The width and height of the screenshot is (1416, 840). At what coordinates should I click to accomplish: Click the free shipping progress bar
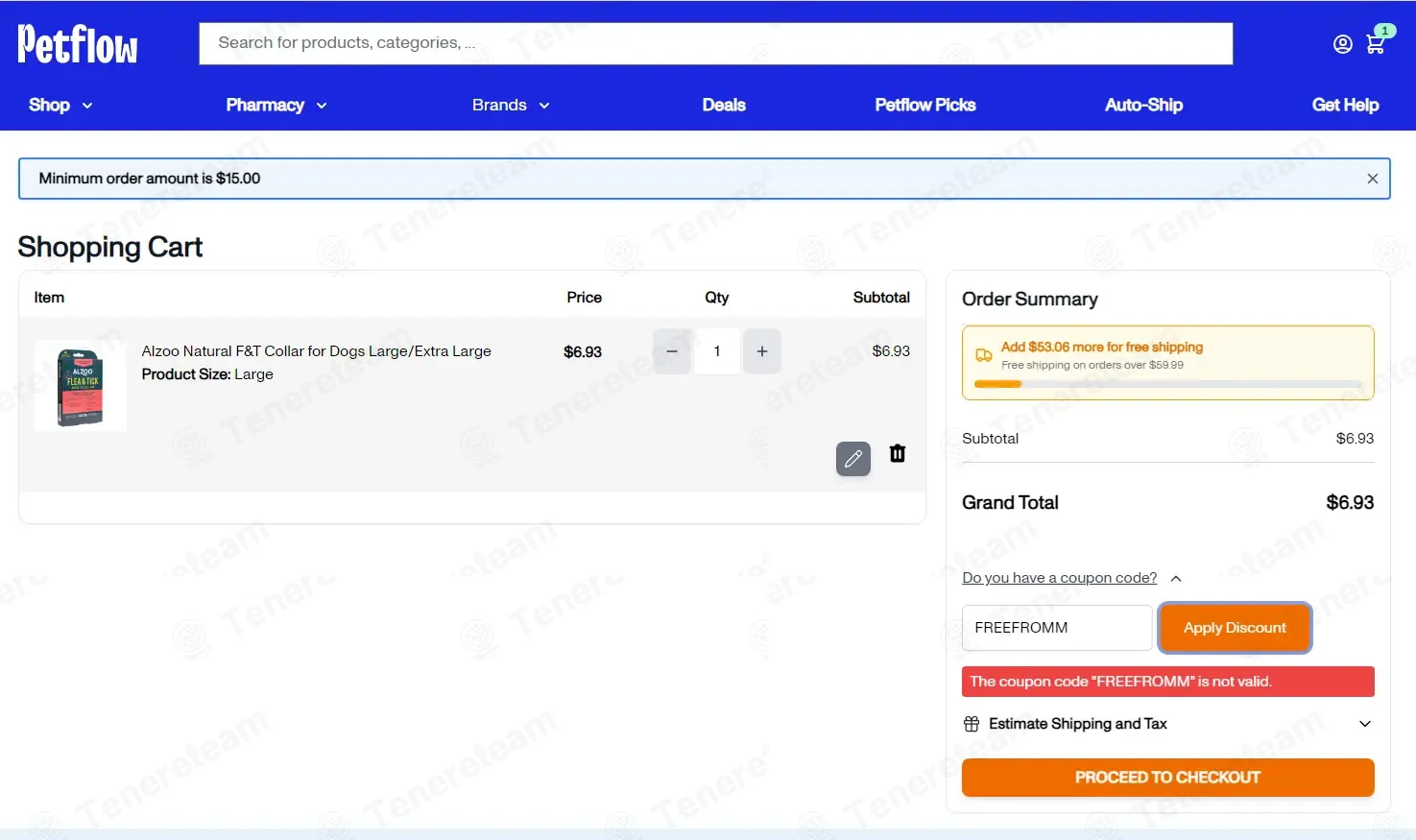coord(1167,384)
